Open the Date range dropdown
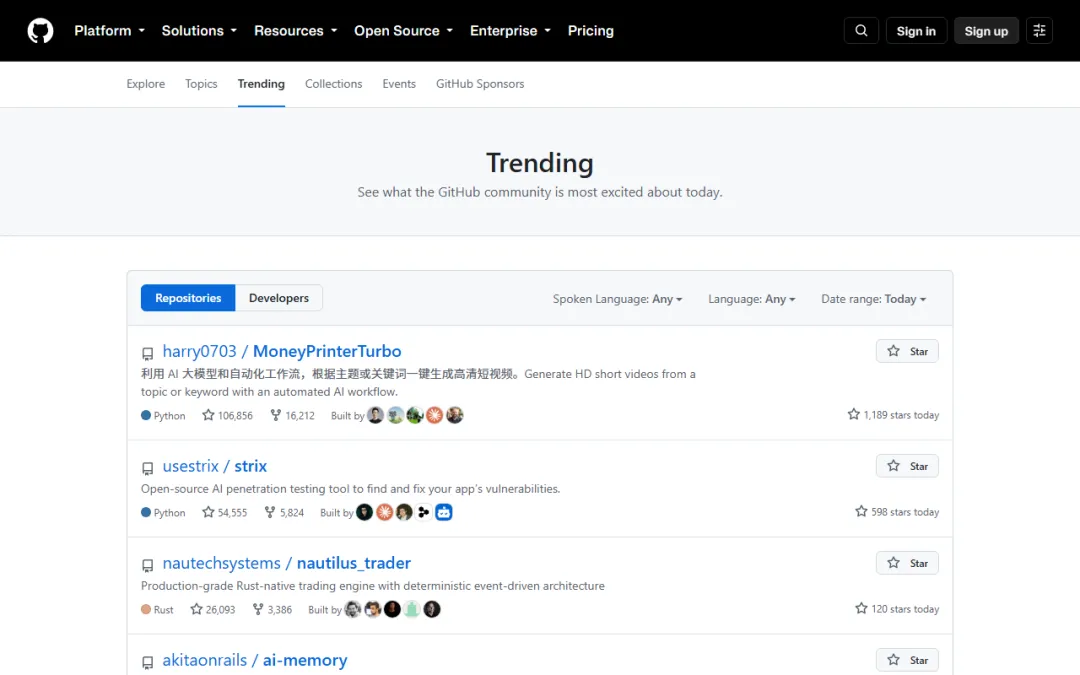The height and width of the screenshot is (675, 1080). click(x=873, y=299)
